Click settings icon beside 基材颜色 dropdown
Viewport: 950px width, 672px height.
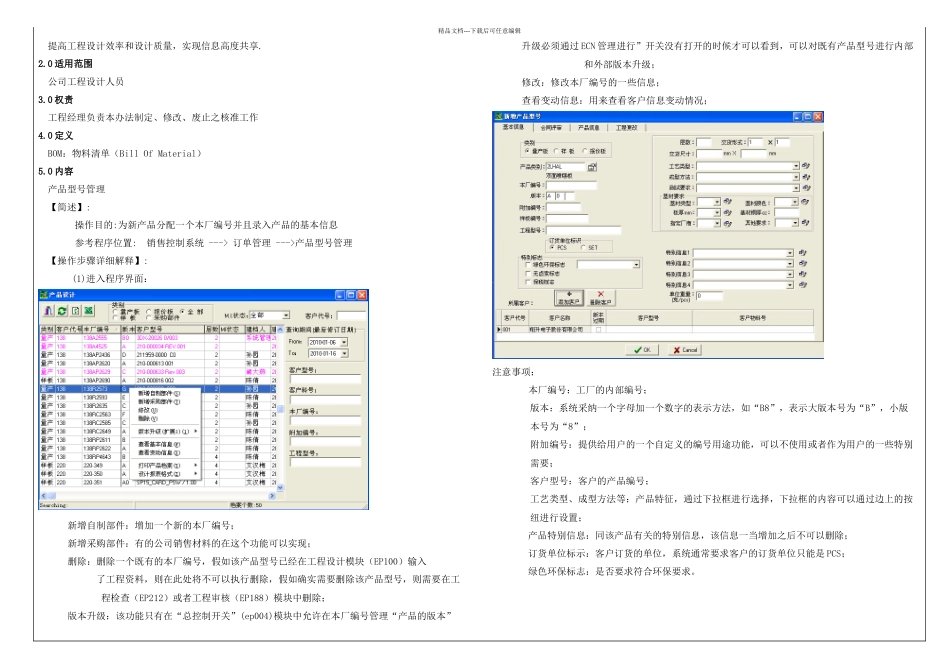point(805,202)
